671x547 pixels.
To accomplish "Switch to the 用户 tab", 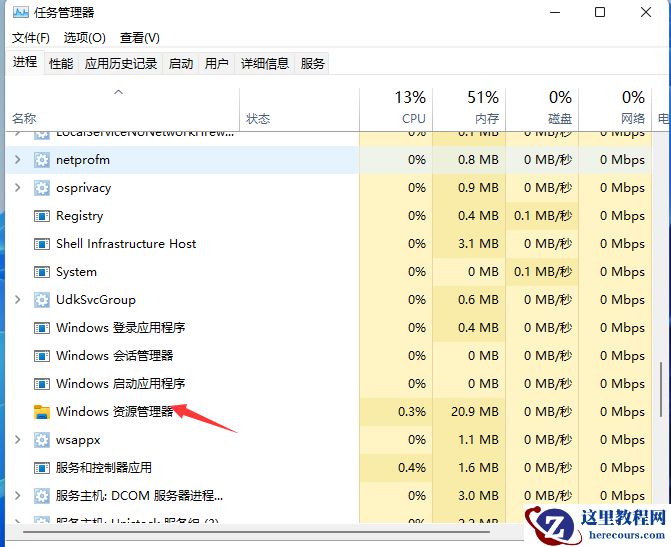I will 217,64.
